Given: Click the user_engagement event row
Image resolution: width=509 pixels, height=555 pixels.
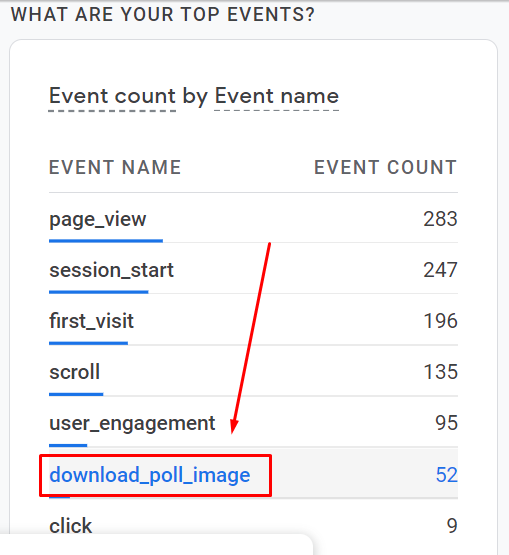Looking at the screenshot, I should tap(253, 423).
